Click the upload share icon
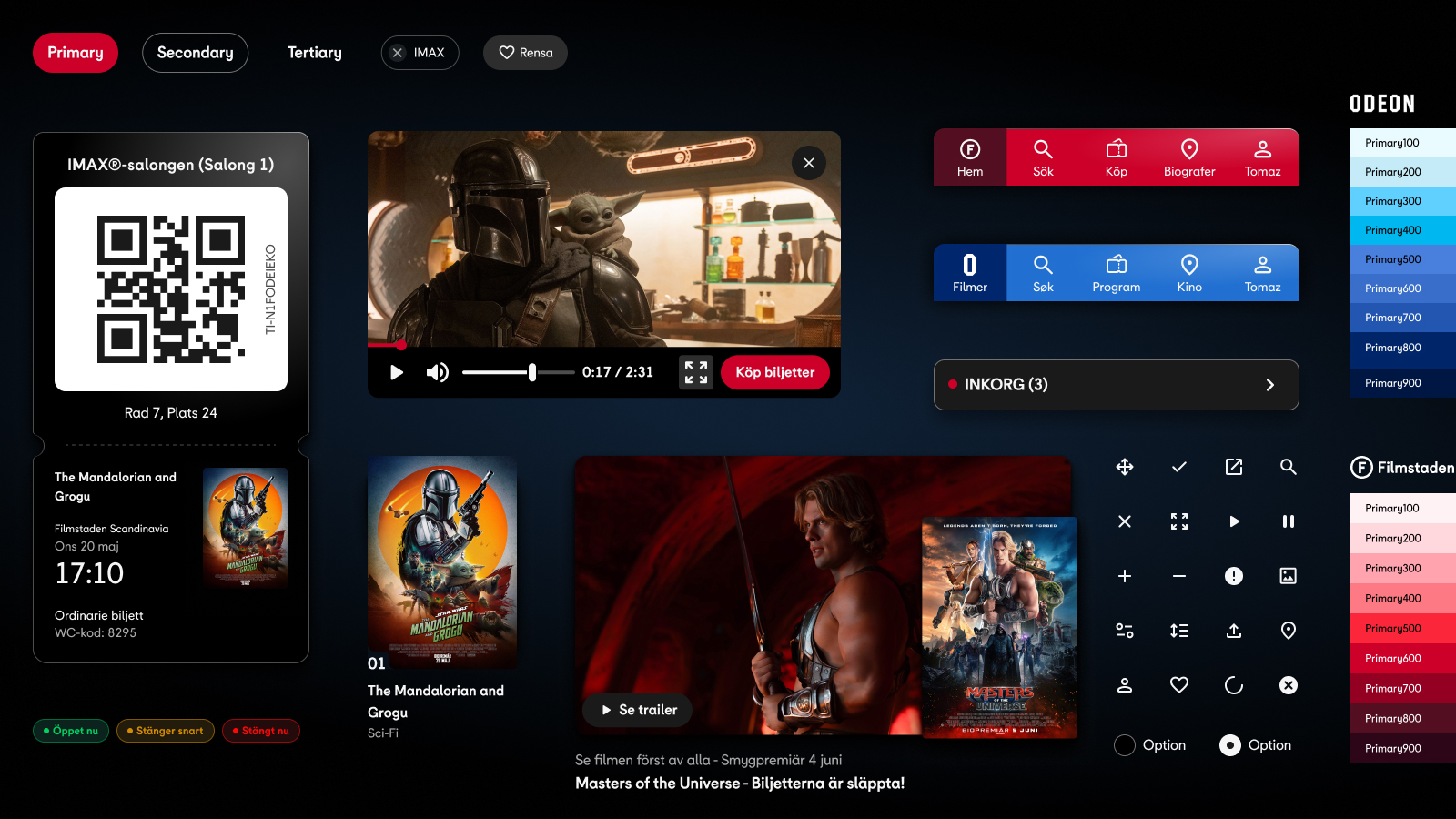This screenshot has height=819, width=1456. [x=1234, y=631]
